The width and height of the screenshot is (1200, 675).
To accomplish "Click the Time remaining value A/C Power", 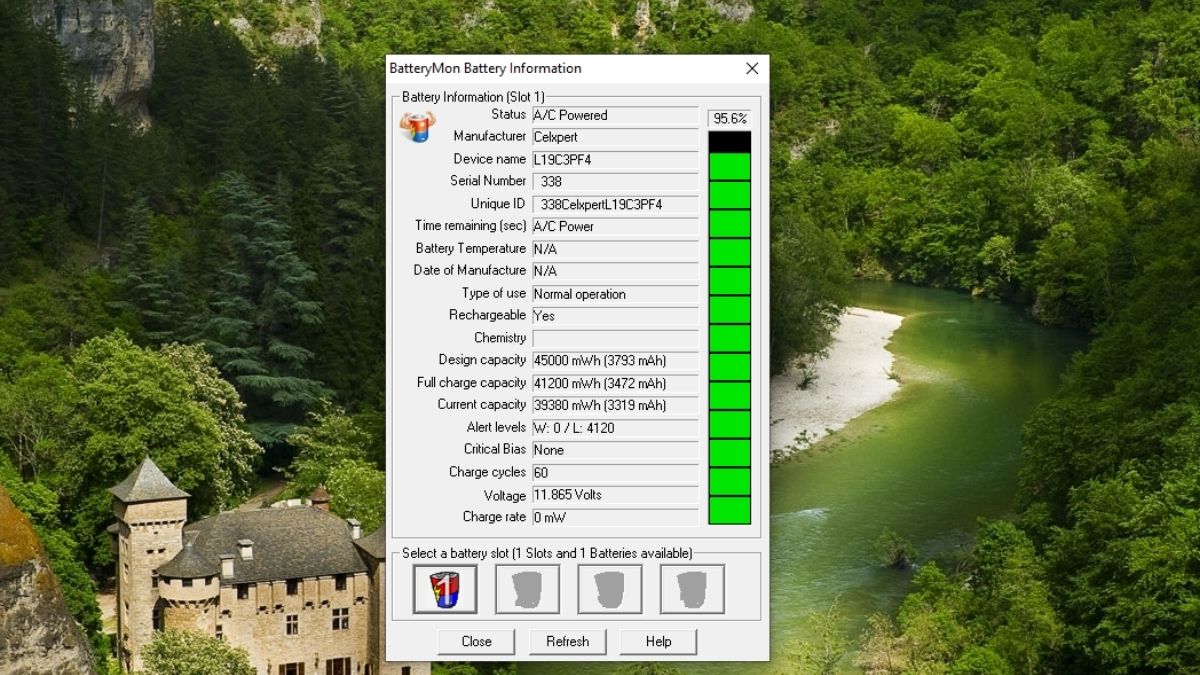I will click(615, 226).
